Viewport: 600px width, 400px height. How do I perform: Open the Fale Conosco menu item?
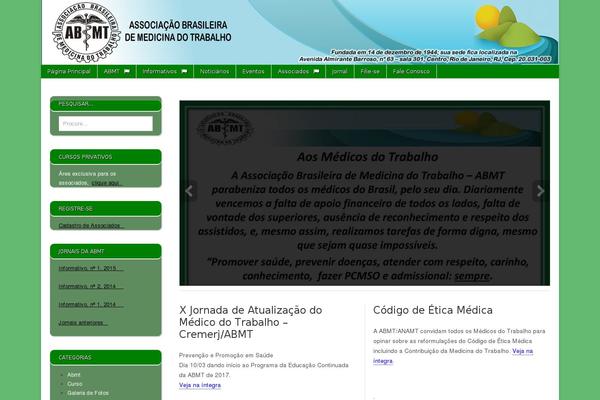[411, 72]
